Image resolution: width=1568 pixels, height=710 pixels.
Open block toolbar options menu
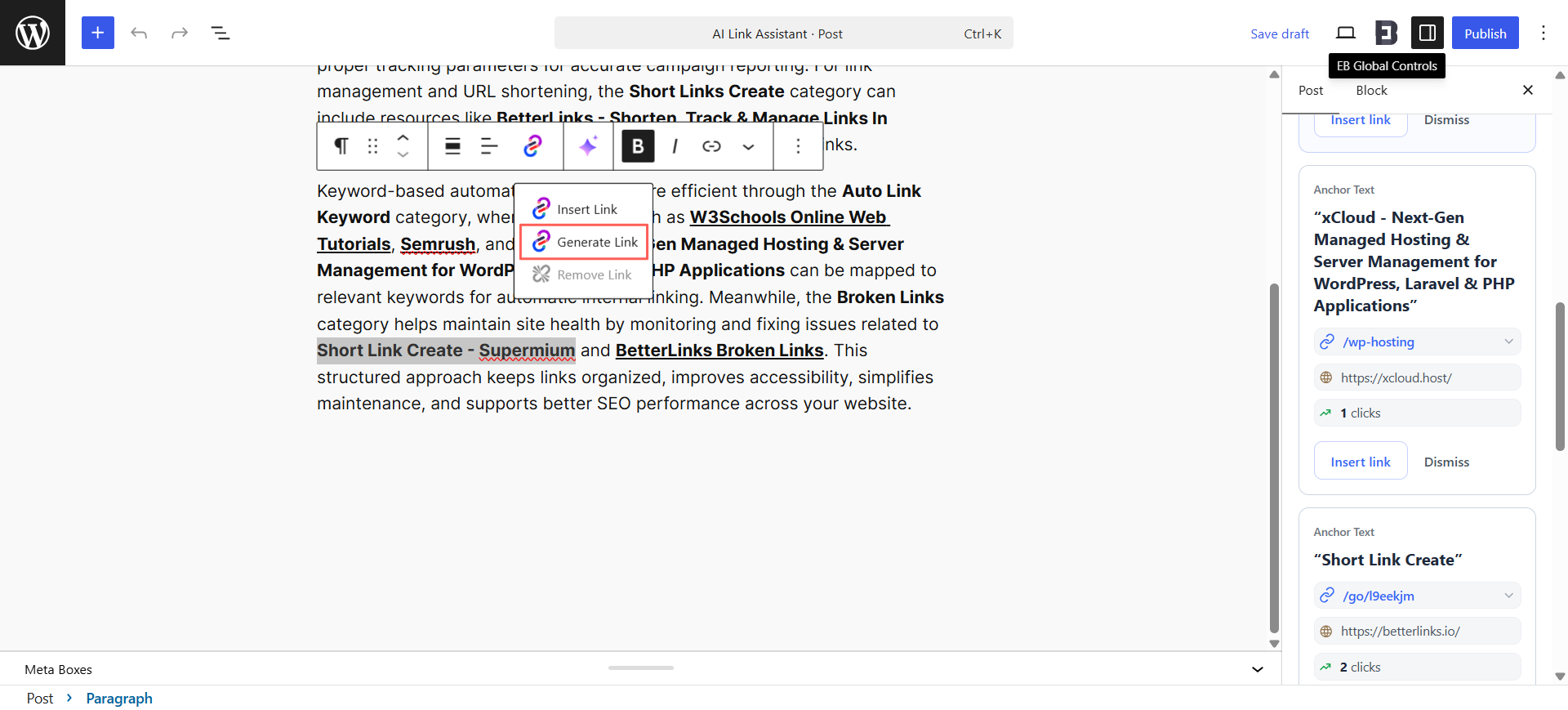pos(798,145)
